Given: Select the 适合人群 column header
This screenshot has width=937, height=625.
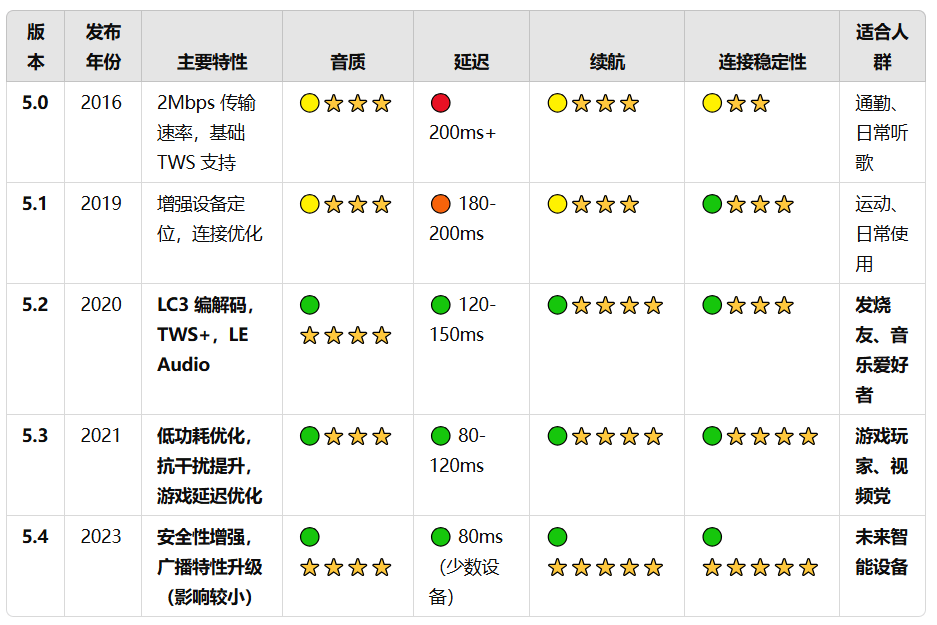Looking at the screenshot, I should 881,47.
